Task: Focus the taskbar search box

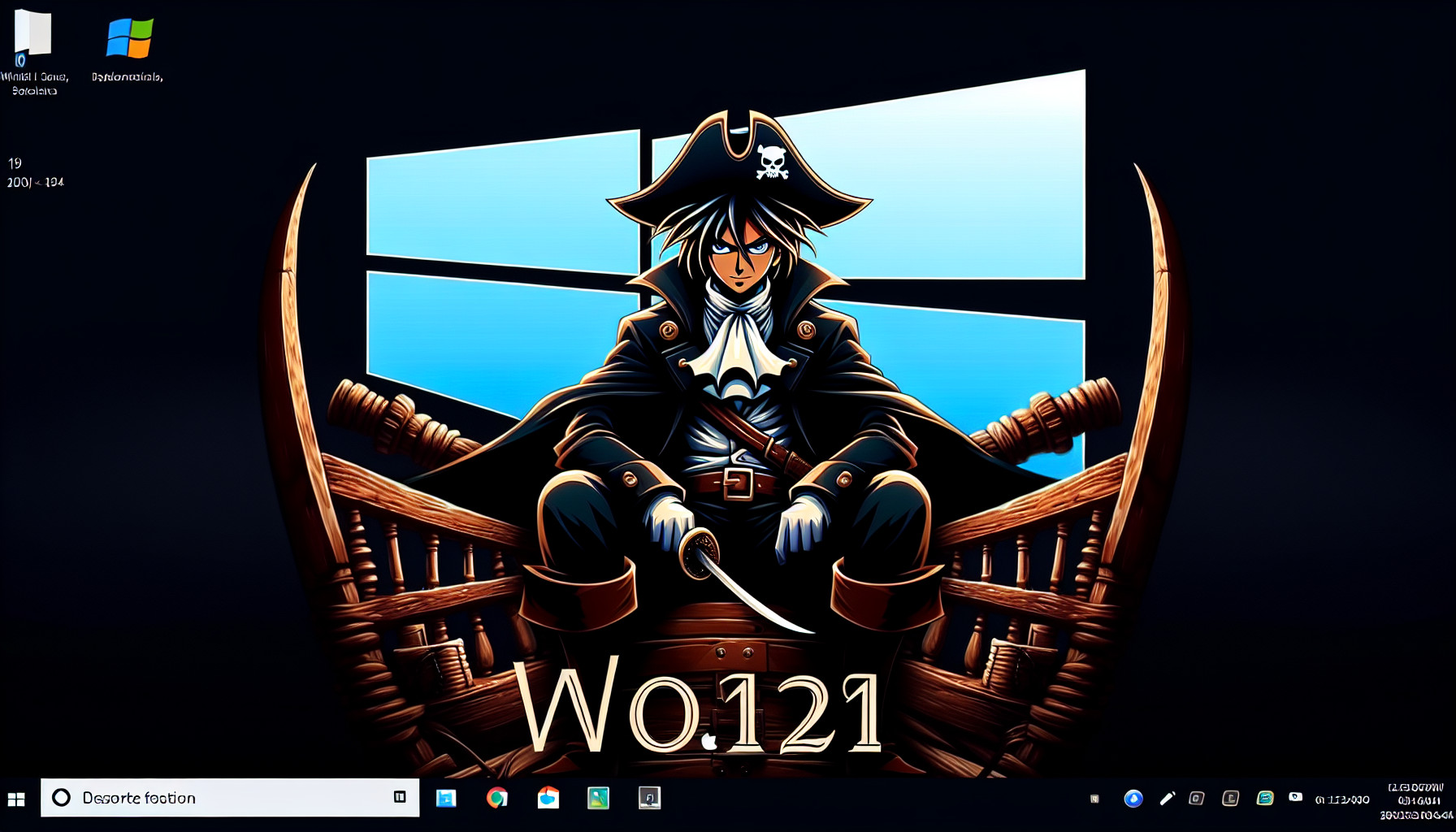Action: (x=230, y=798)
